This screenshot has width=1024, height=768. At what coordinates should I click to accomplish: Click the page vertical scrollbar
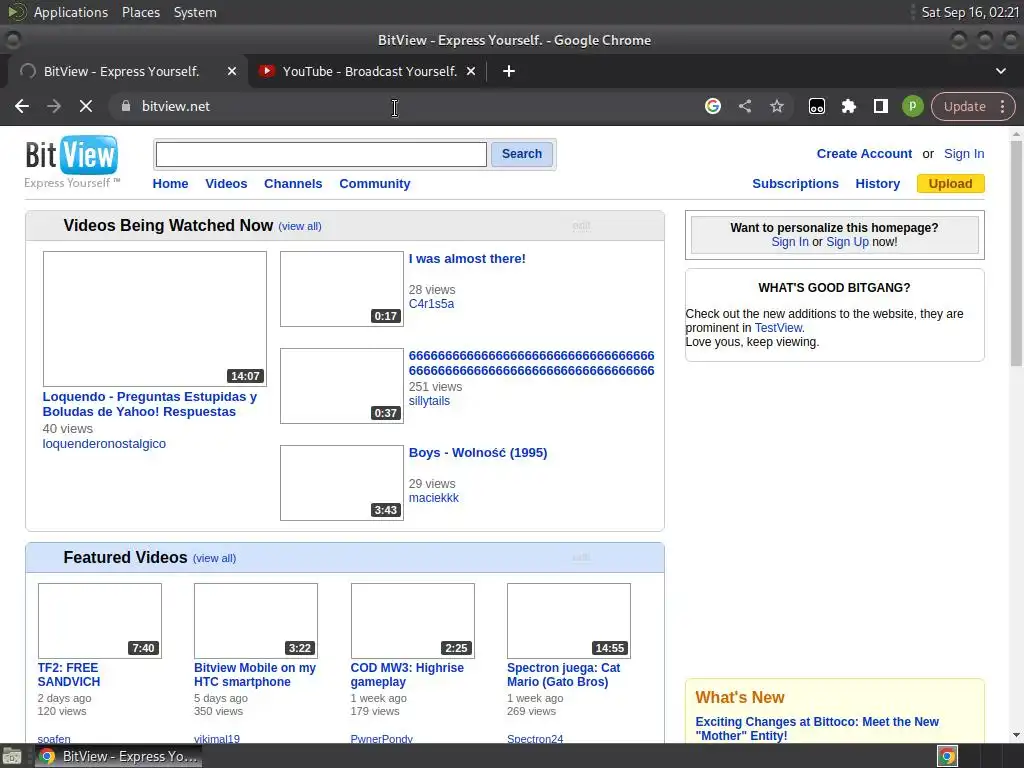[x=1016, y=253]
